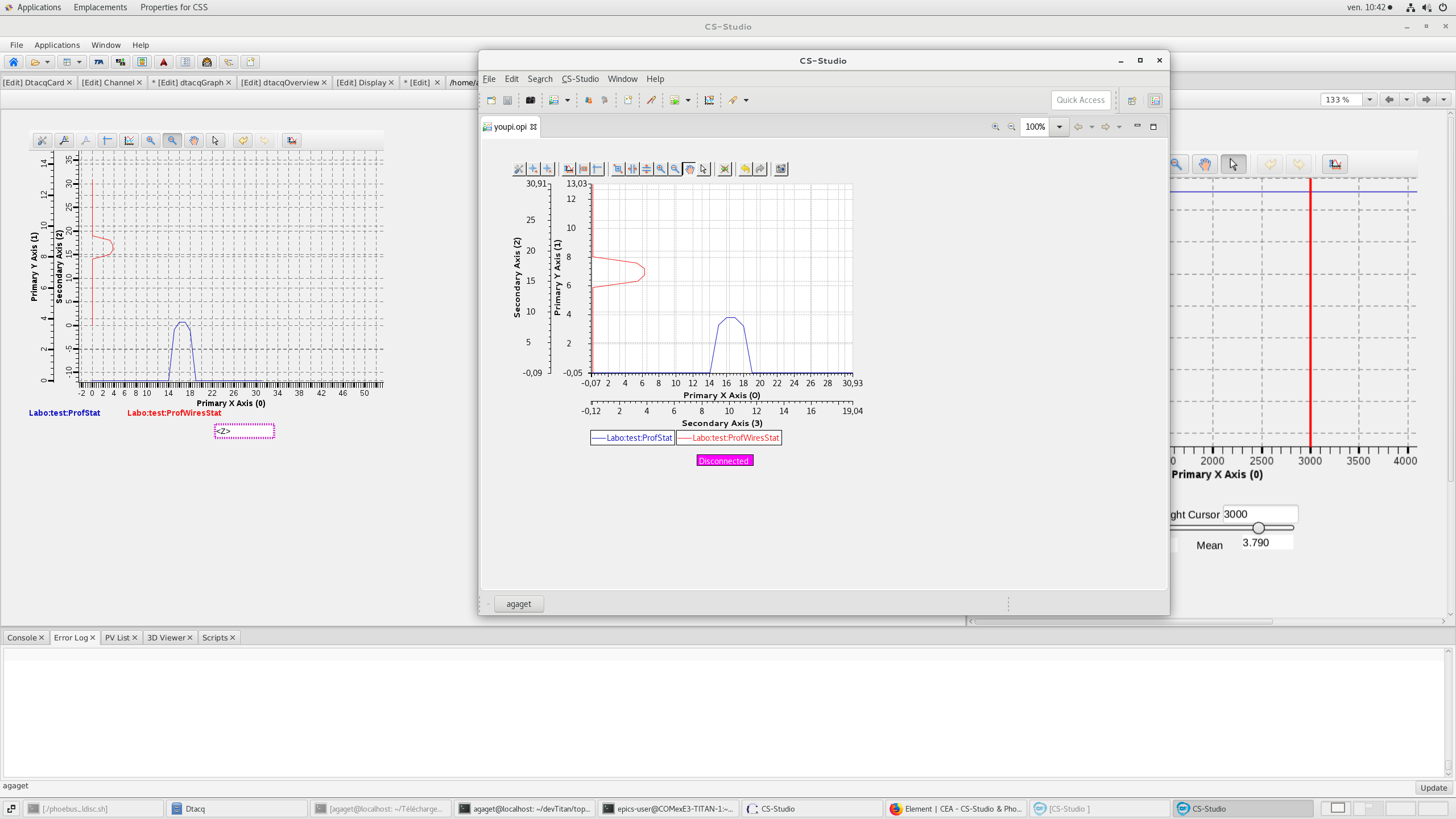This screenshot has width=1456, height=819.
Task: Zoom in using the magnifier beside 100%
Action: pyautogui.click(x=995, y=127)
